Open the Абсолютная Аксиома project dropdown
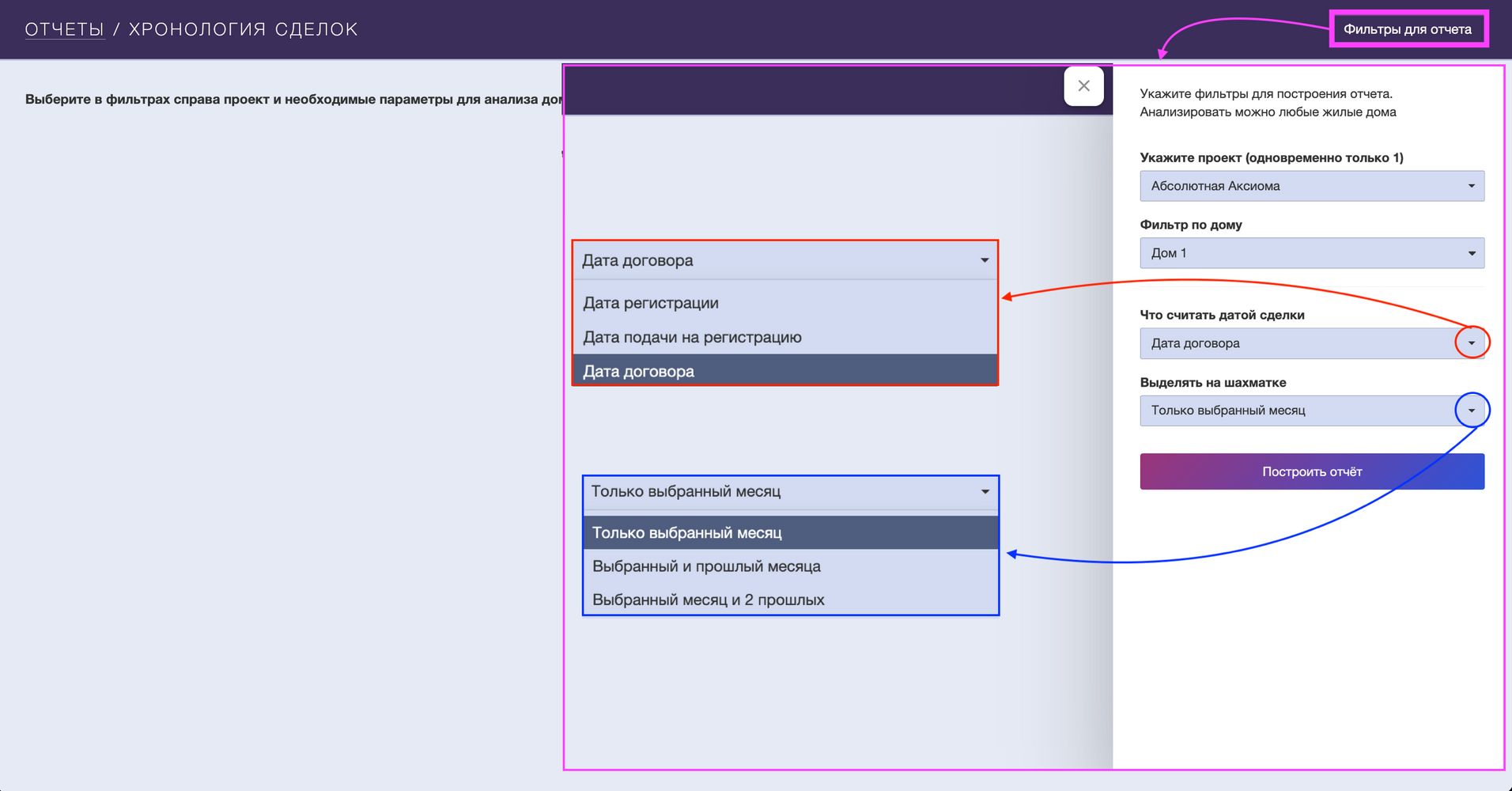 point(1312,186)
